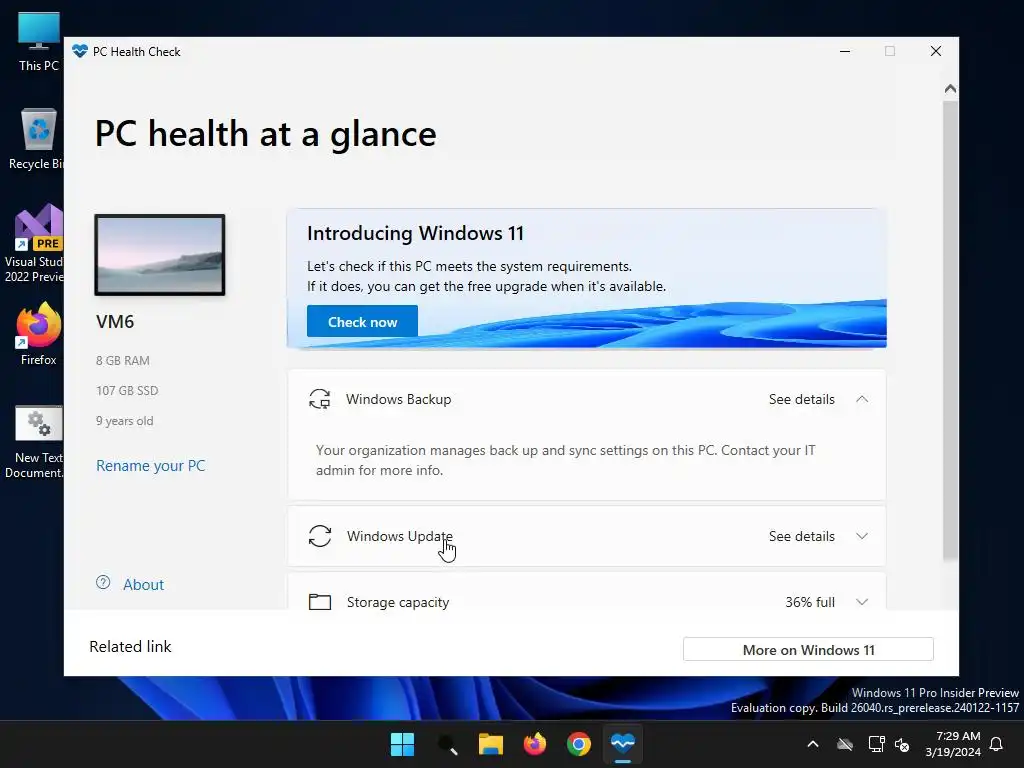Click the Windows Update label

pos(400,536)
